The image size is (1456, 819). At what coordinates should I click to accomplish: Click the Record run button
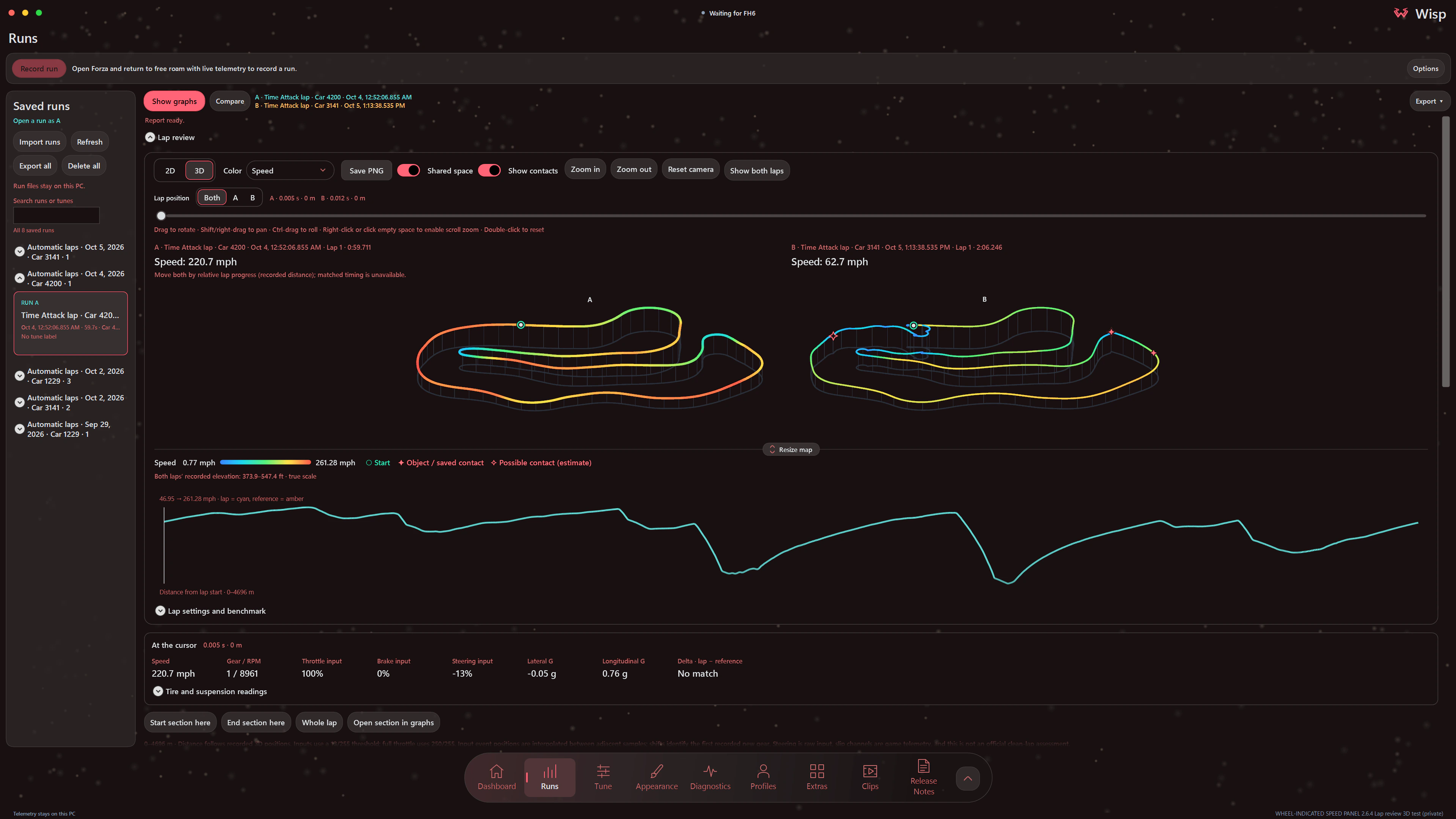(x=39, y=68)
